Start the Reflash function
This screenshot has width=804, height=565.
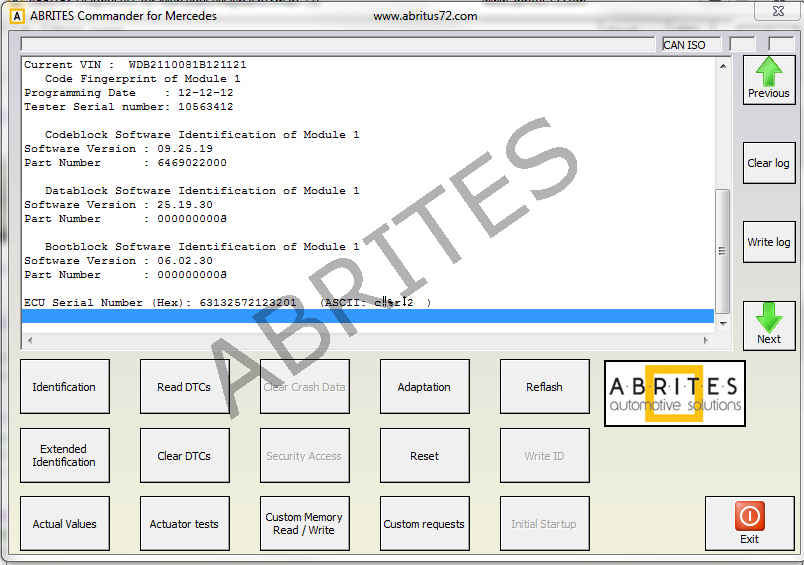point(545,387)
